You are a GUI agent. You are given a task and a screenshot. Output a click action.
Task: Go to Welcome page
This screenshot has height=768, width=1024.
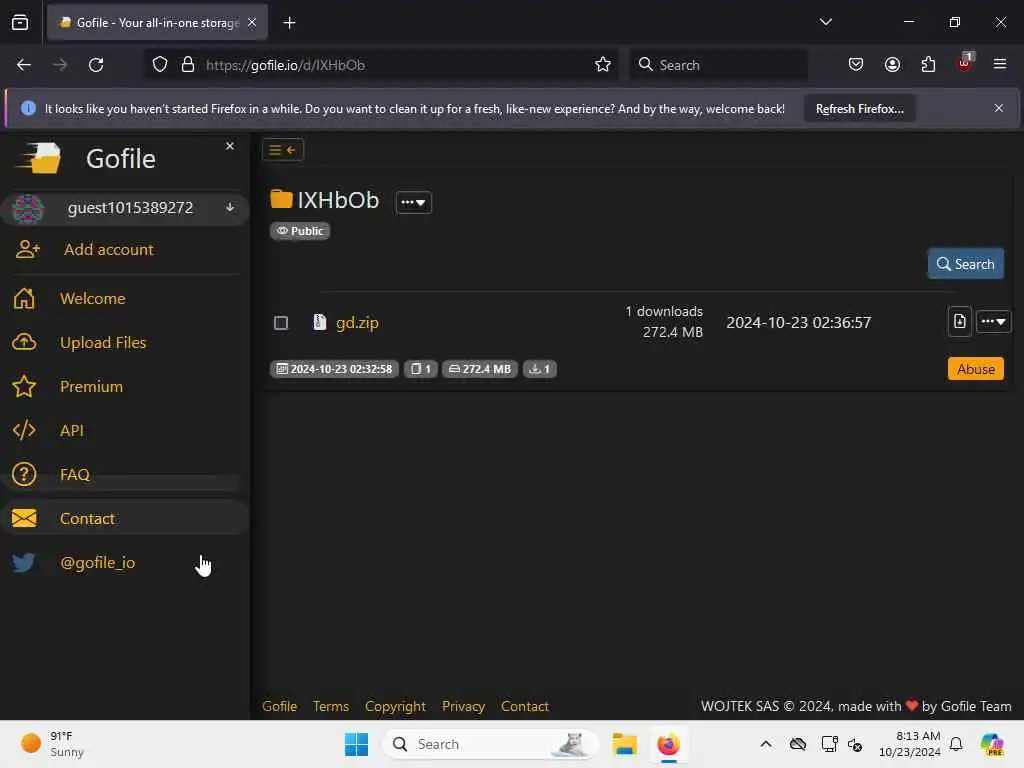[x=93, y=298]
